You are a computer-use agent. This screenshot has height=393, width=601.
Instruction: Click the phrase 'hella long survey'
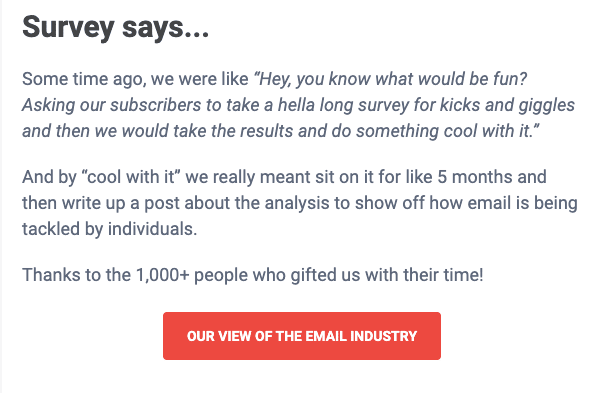tap(343, 105)
